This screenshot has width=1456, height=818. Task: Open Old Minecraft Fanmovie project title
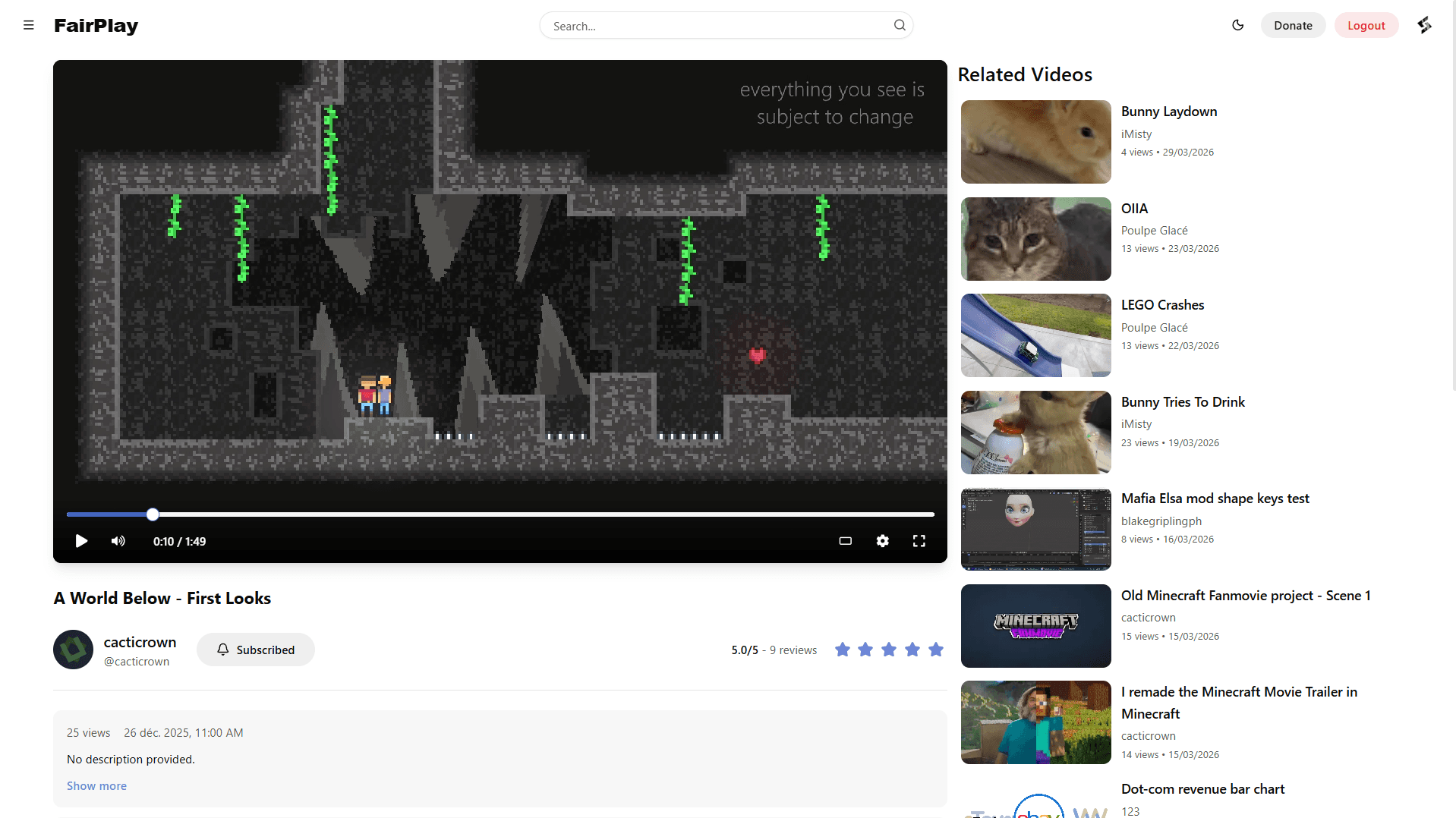click(1246, 596)
